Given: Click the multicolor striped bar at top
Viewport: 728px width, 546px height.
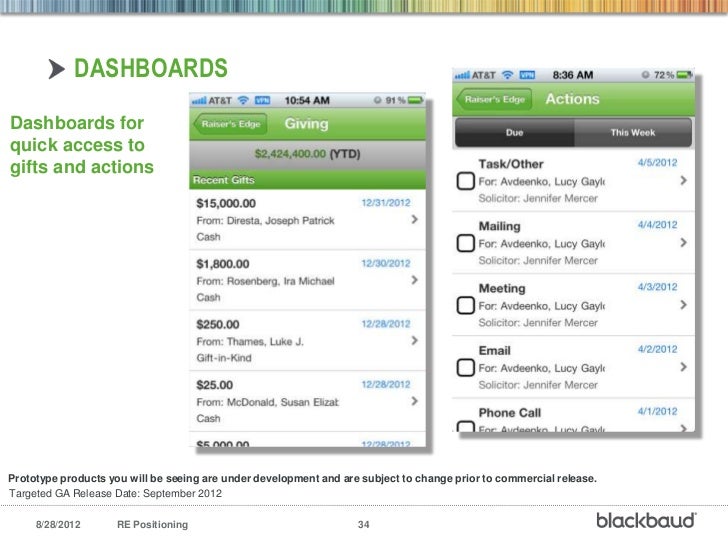Looking at the screenshot, I should (364, 6).
